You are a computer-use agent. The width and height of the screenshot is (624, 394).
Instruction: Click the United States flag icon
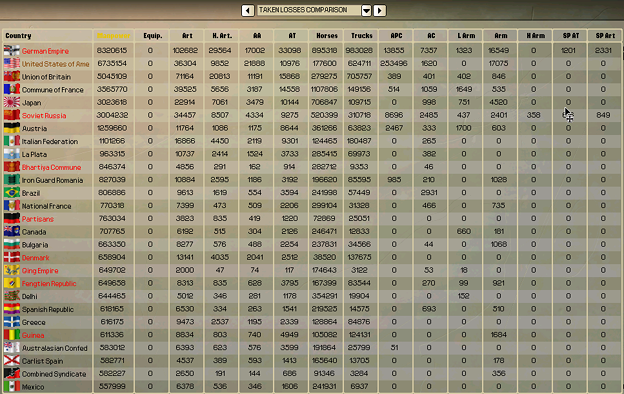[x=12, y=64]
